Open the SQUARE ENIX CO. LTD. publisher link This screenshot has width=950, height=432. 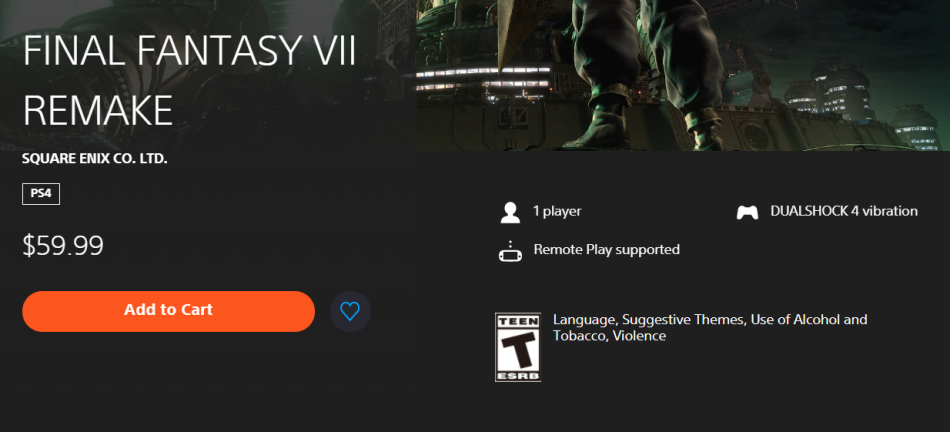click(x=95, y=160)
